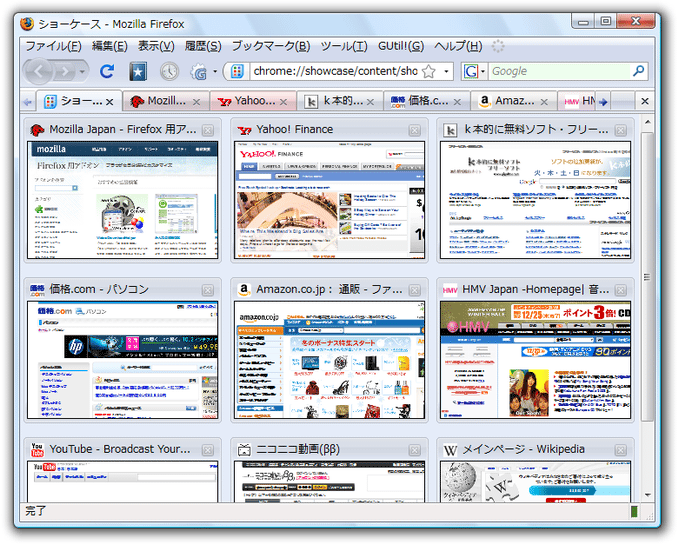The height and width of the screenshot is (545, 679).
Task: Open the HMV Japan page thumbnail
Action: coord(536,360)
